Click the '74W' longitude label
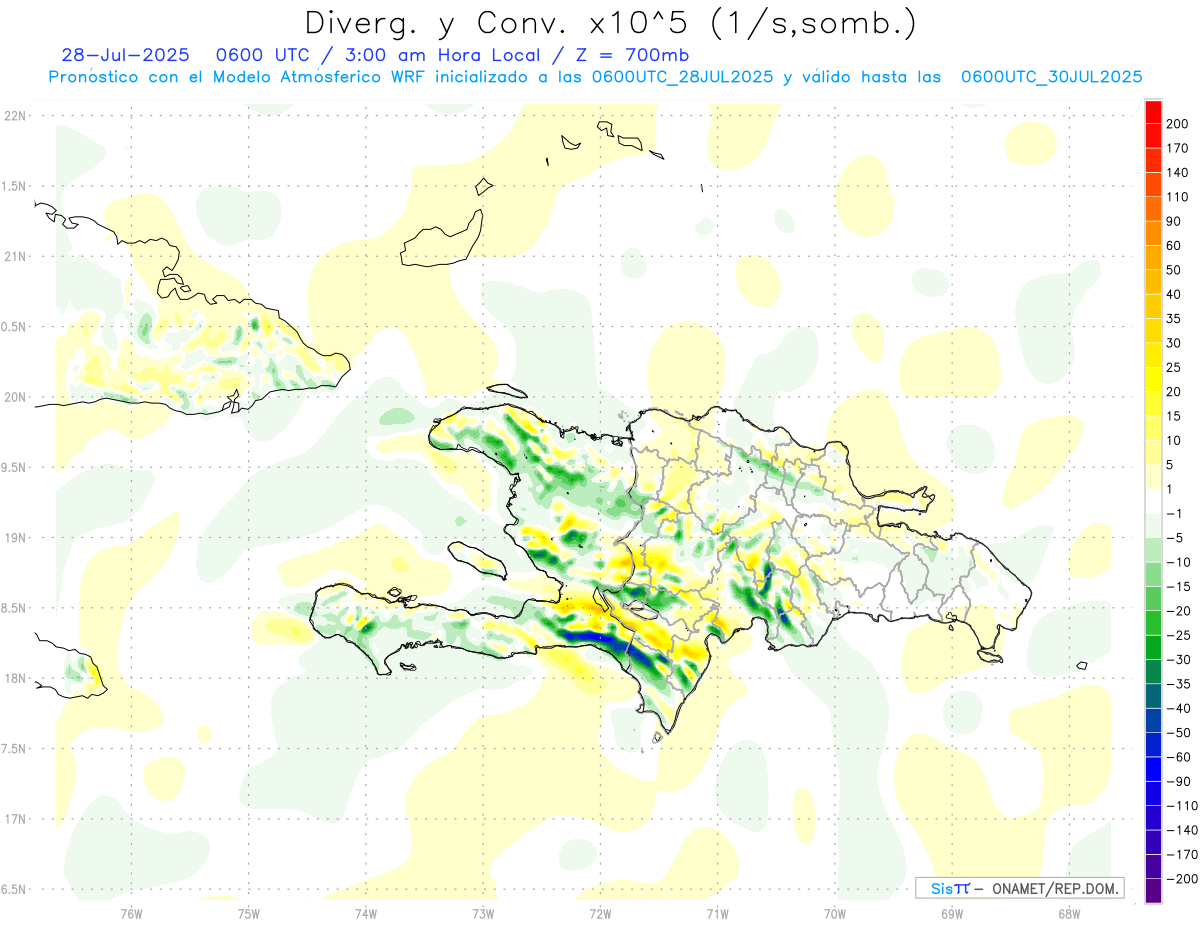The image size is (1200, 927). pyautogui.click(x=366, y=913)
